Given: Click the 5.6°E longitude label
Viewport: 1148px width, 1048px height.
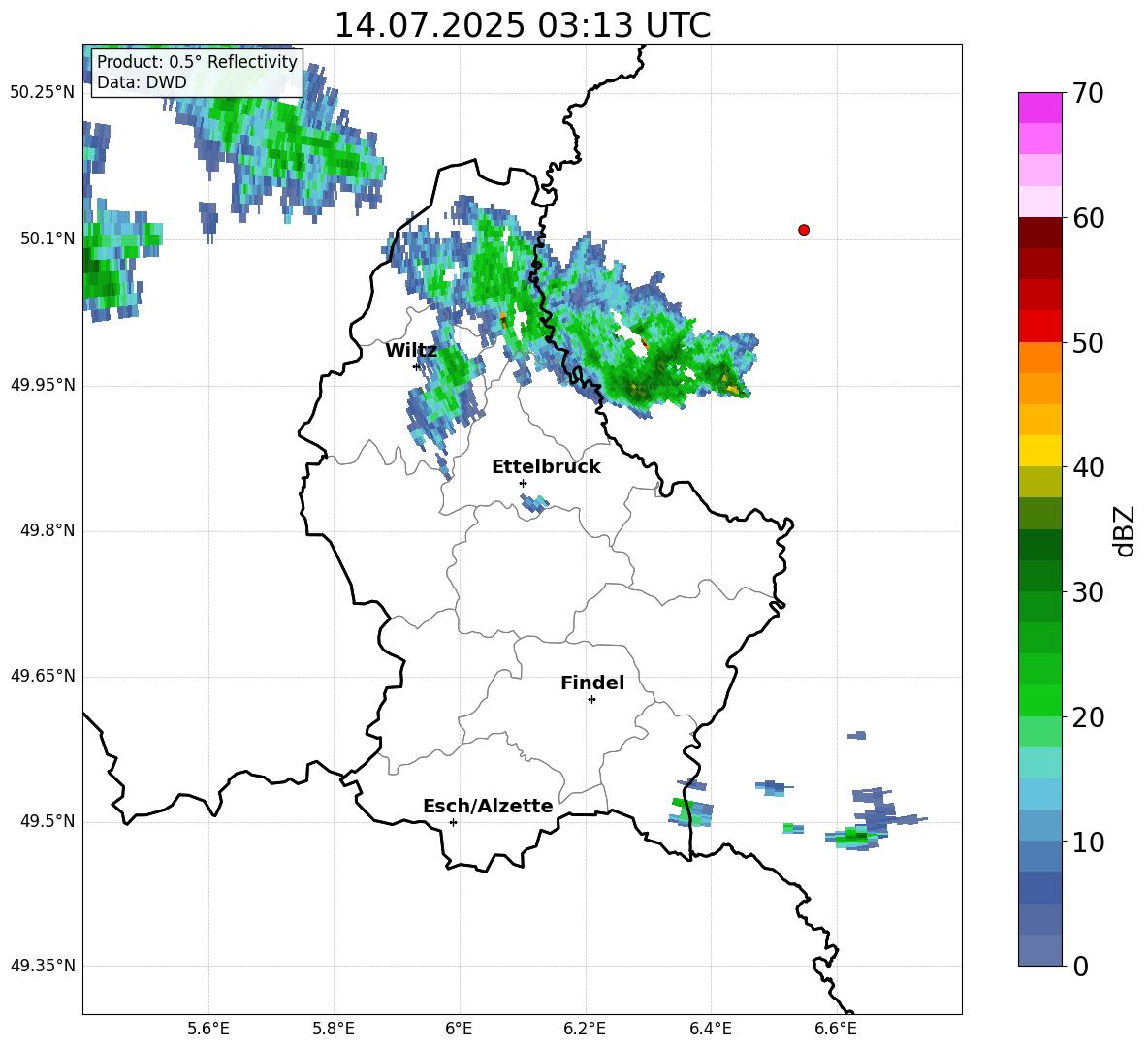Looking at the screenshot, I should [x=208, y=1029].
